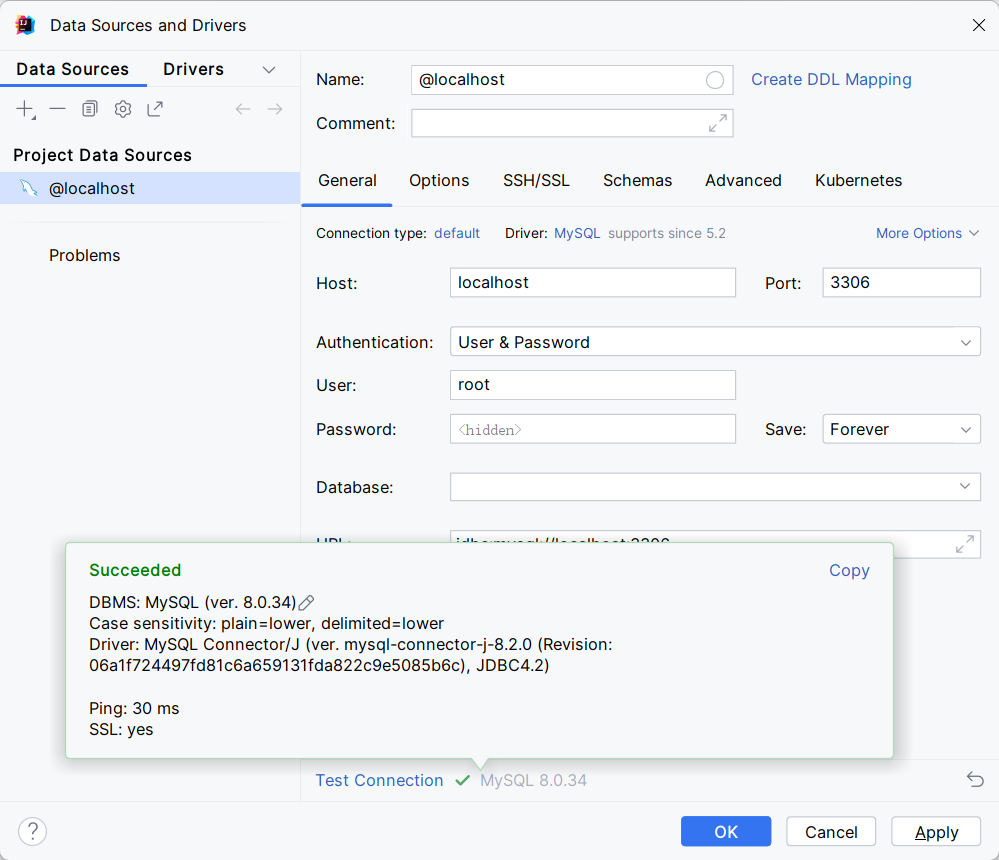Click the User input field
The height and width of the screenshot is (860, 999).
point(593,385)
